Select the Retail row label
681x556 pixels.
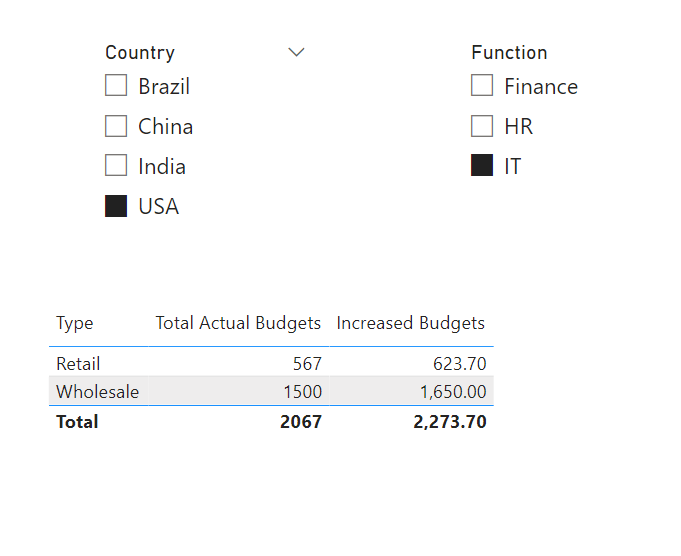tap(78, 364)
